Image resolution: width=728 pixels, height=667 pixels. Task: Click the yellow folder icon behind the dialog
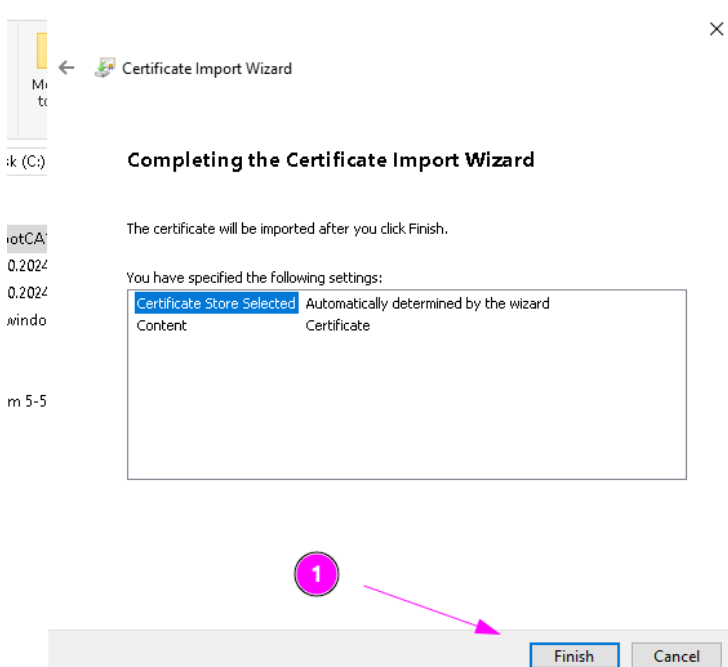(x=41, y=50)
